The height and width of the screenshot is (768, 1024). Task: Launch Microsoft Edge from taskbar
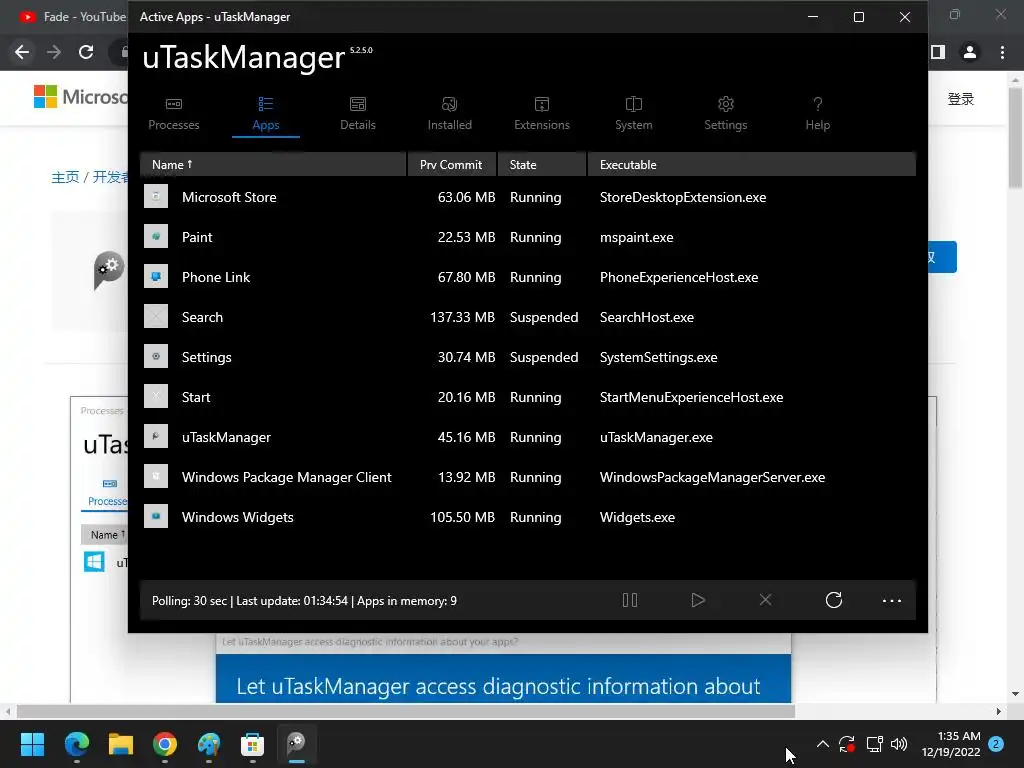[76, 744]
